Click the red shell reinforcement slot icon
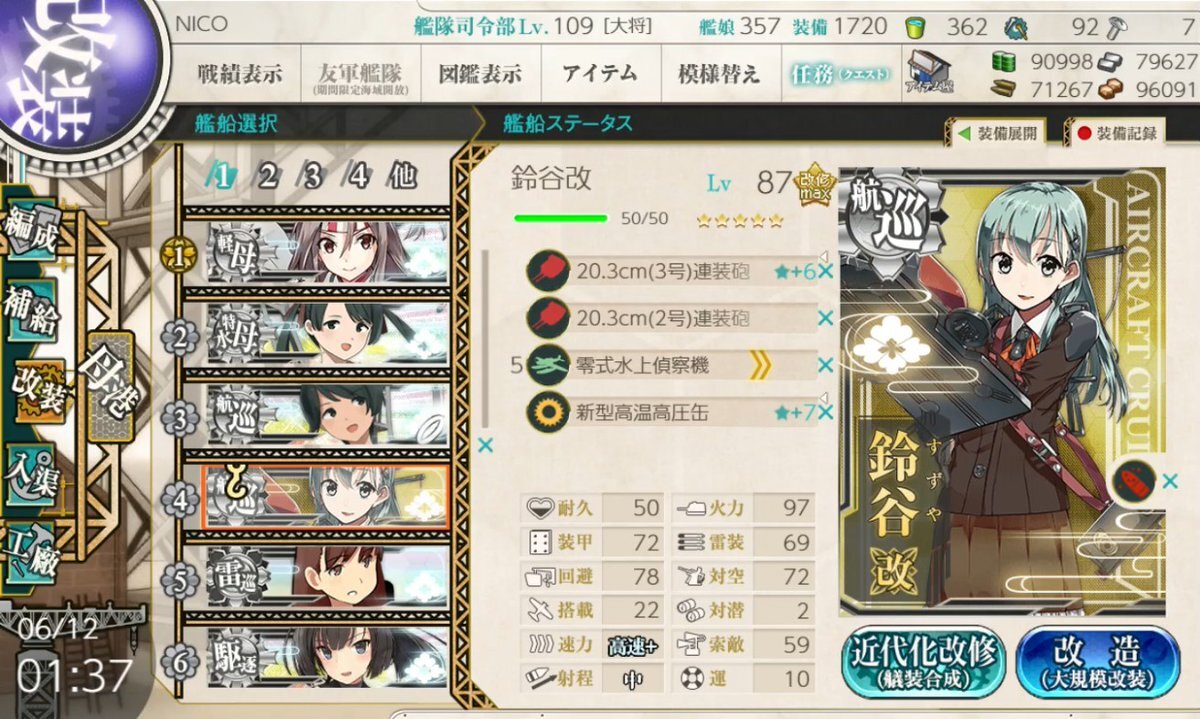 pyautogui.click(x=1134, y=481)
